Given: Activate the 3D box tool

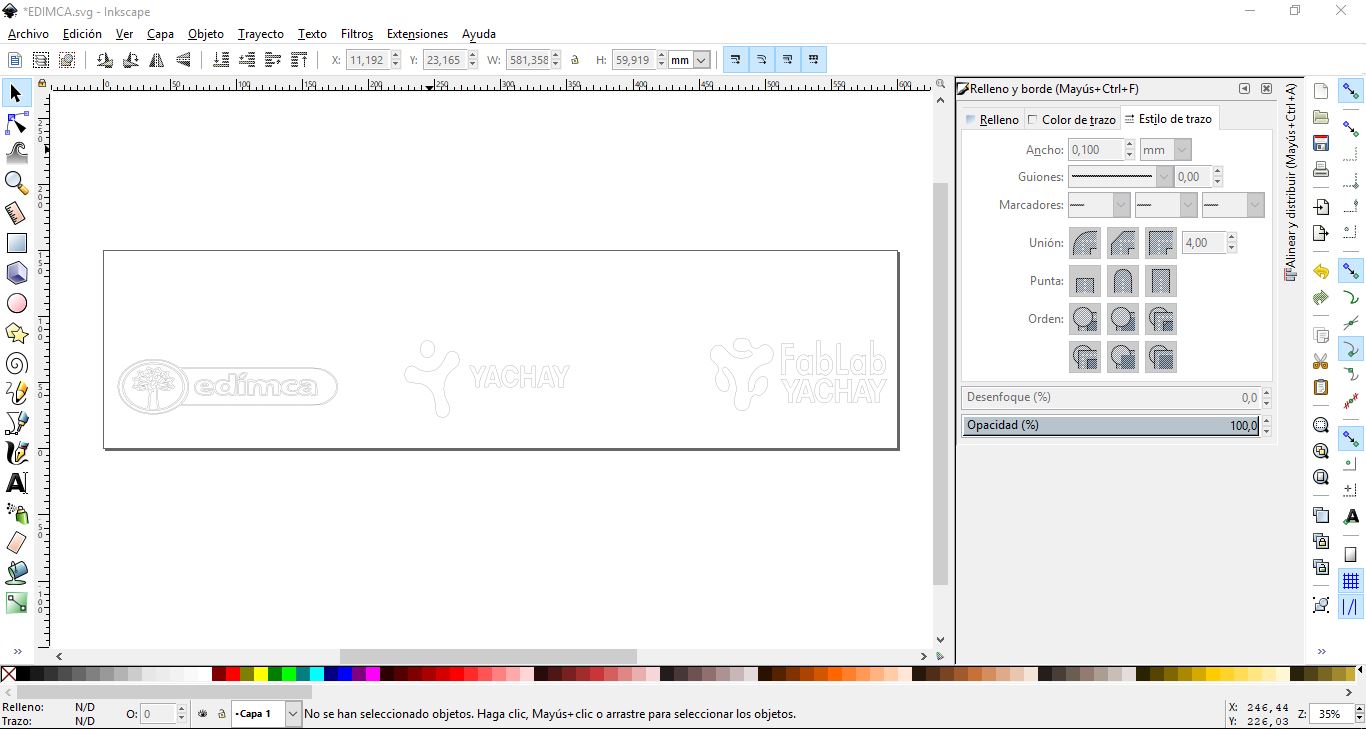Looking at the screenshot, I should 16,273.
